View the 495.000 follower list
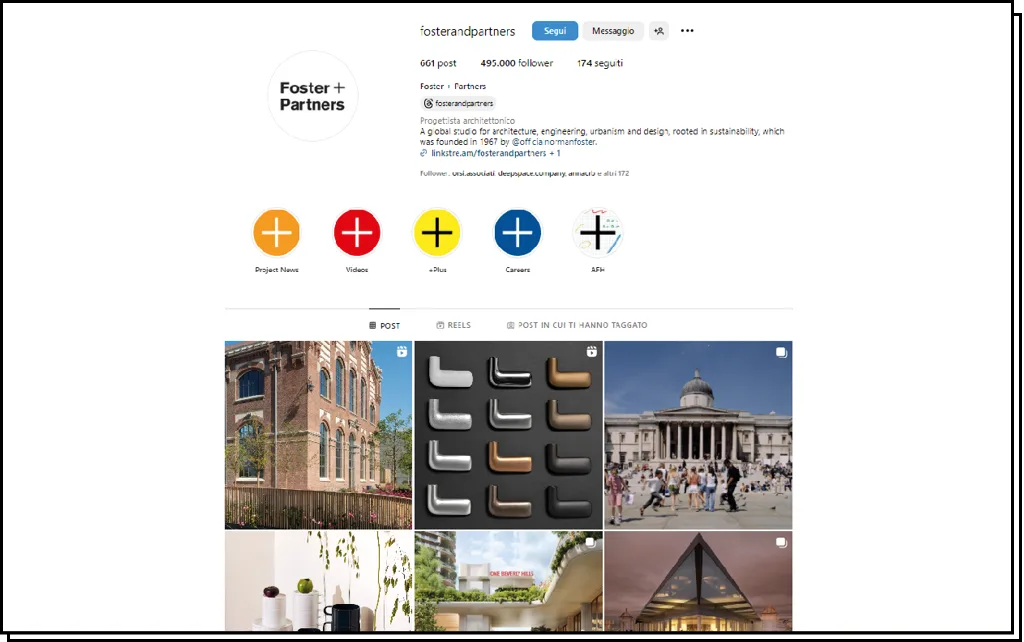Screen dimensions: 1024x642 pos(517,63)
